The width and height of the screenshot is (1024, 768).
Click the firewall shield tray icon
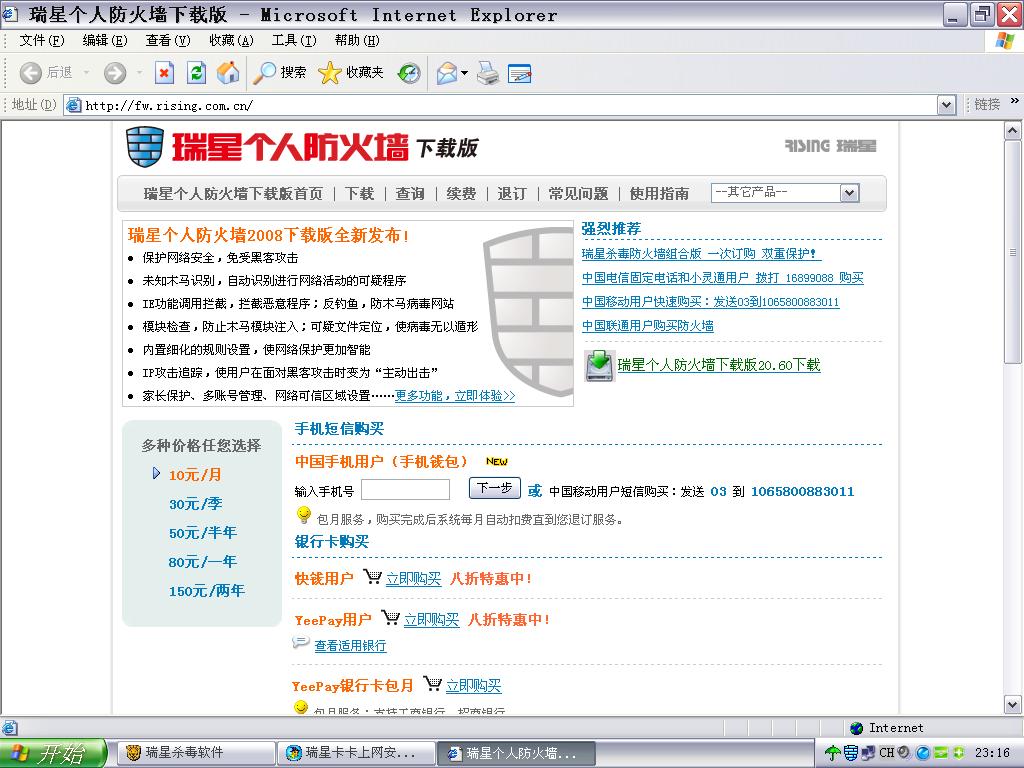click(850, 752)
